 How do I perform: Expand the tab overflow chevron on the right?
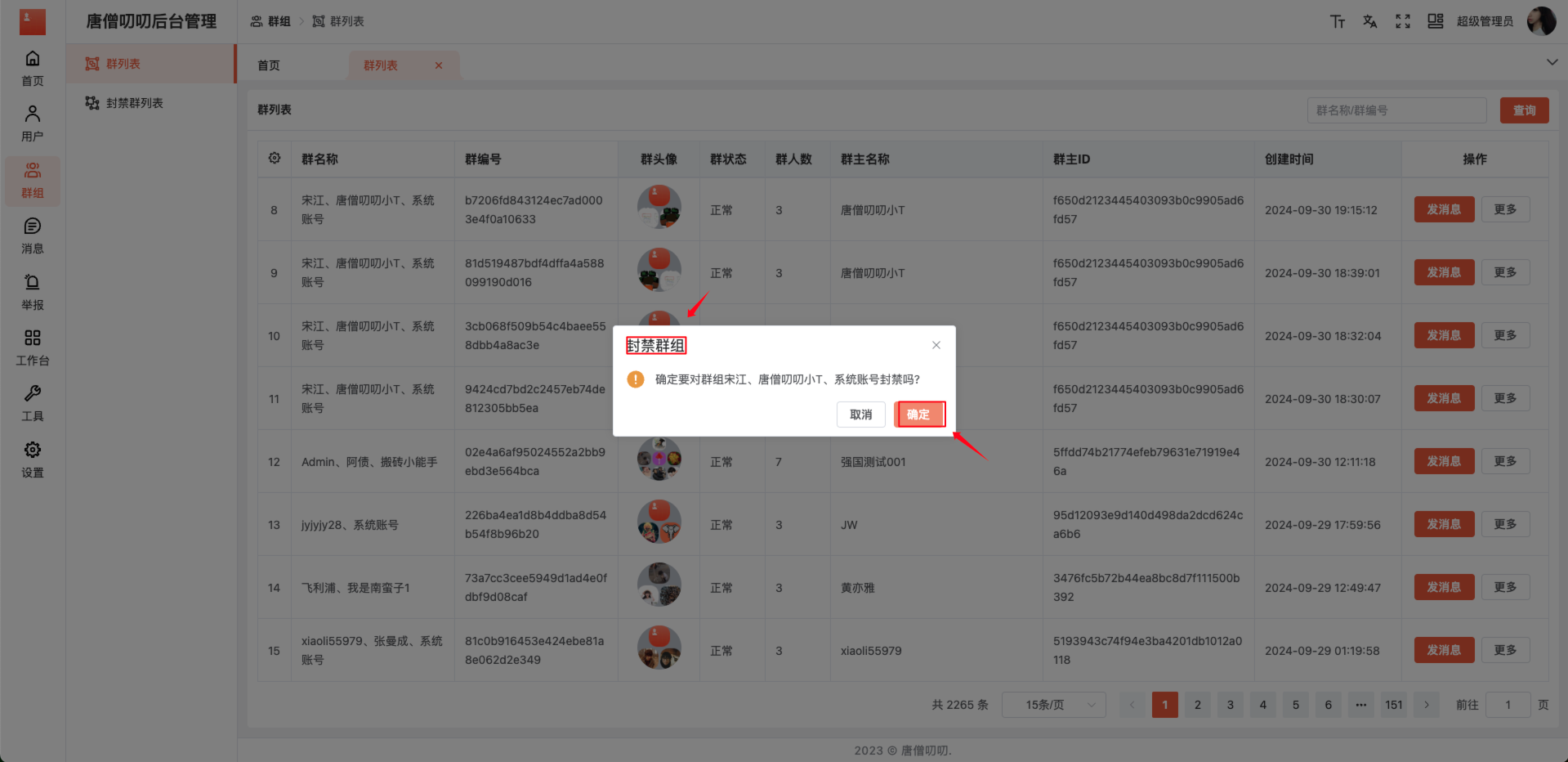[x=1551, y=61]
